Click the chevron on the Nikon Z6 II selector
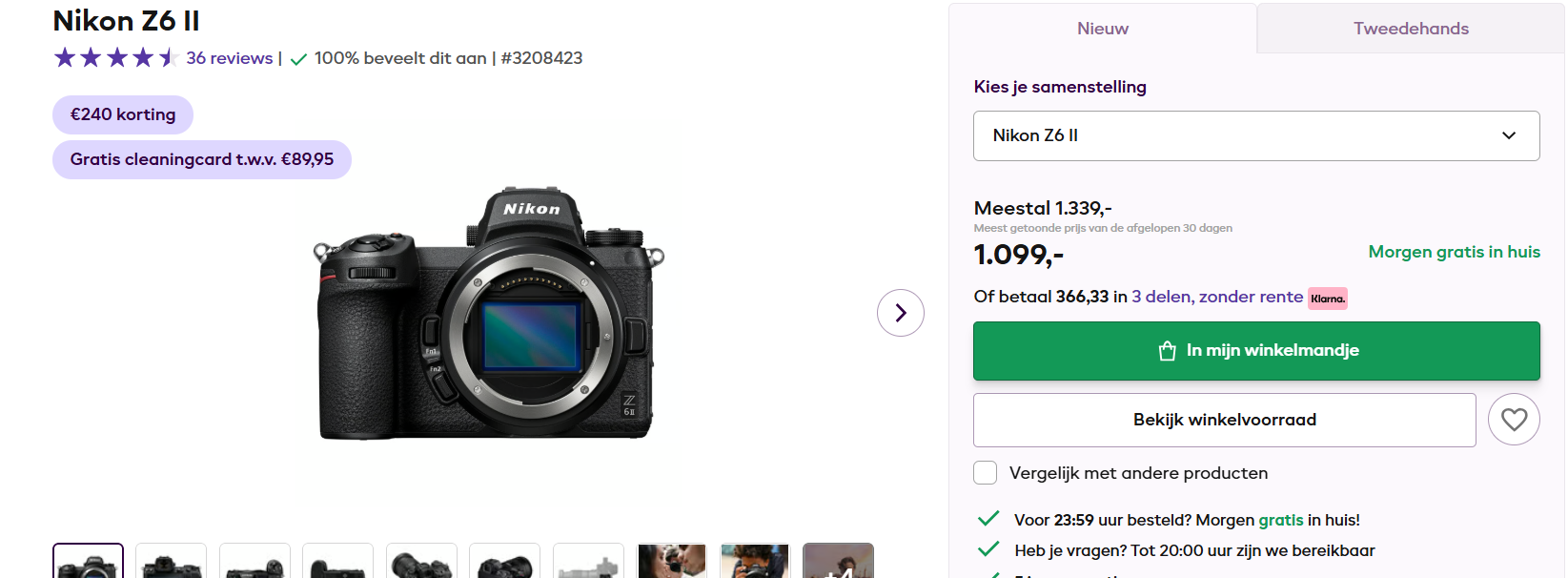1568x578 pixels. click(1509, 135)
